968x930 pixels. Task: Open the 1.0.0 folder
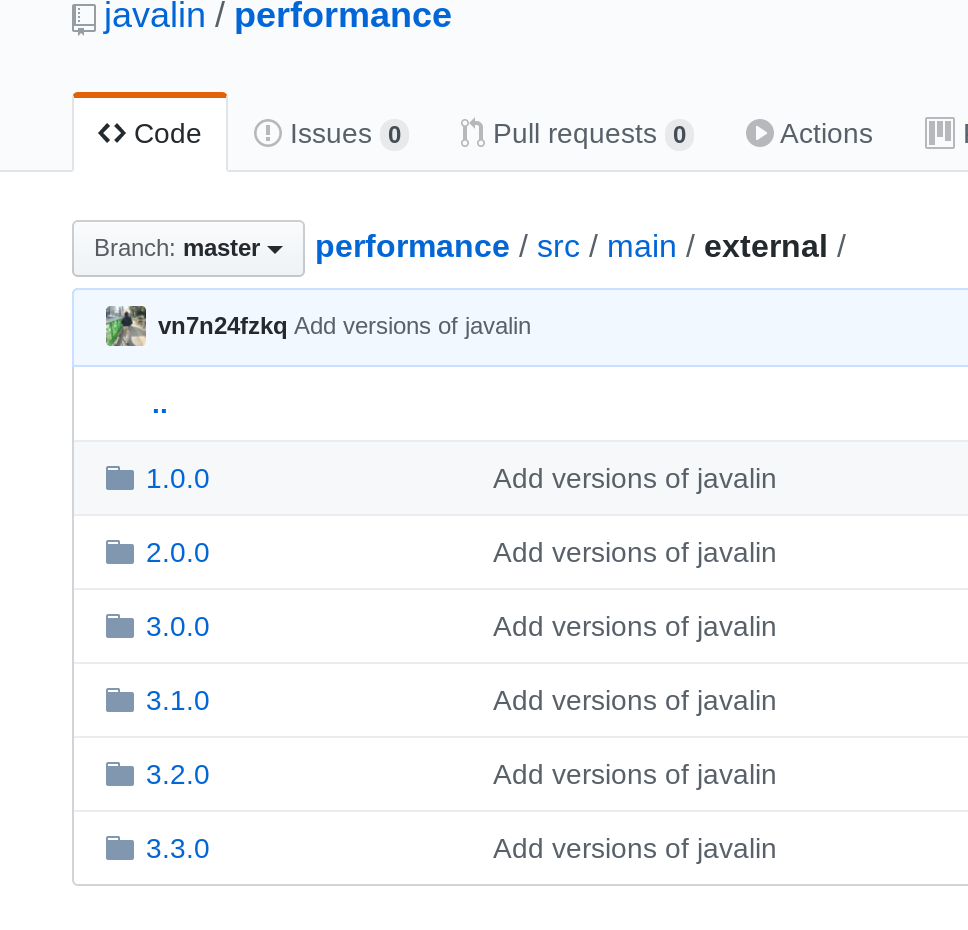pos(178,479)
